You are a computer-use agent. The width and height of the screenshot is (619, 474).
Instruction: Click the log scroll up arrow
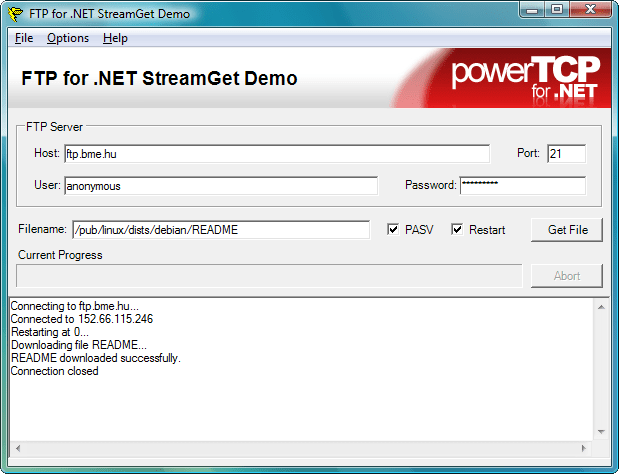[x=601, y=307]
